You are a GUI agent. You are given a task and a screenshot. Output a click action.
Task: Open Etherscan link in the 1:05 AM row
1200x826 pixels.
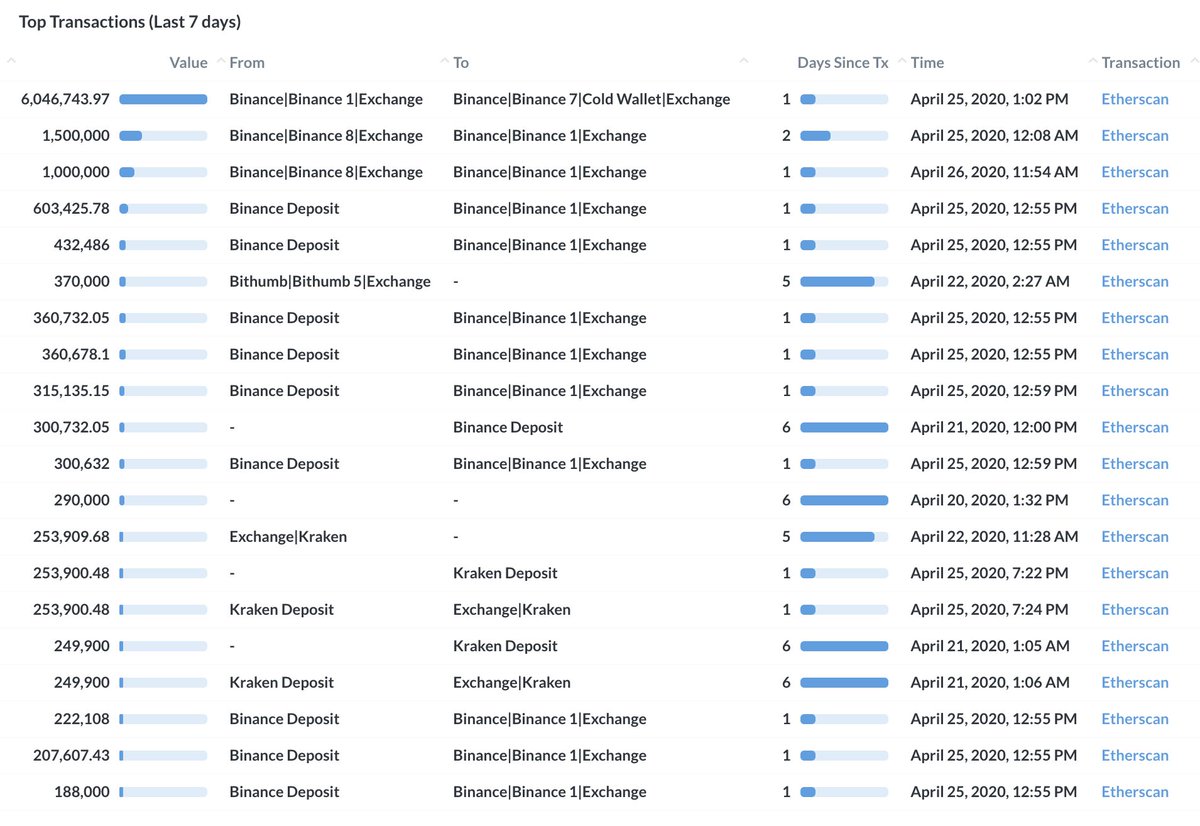[x=1135, y=646]
